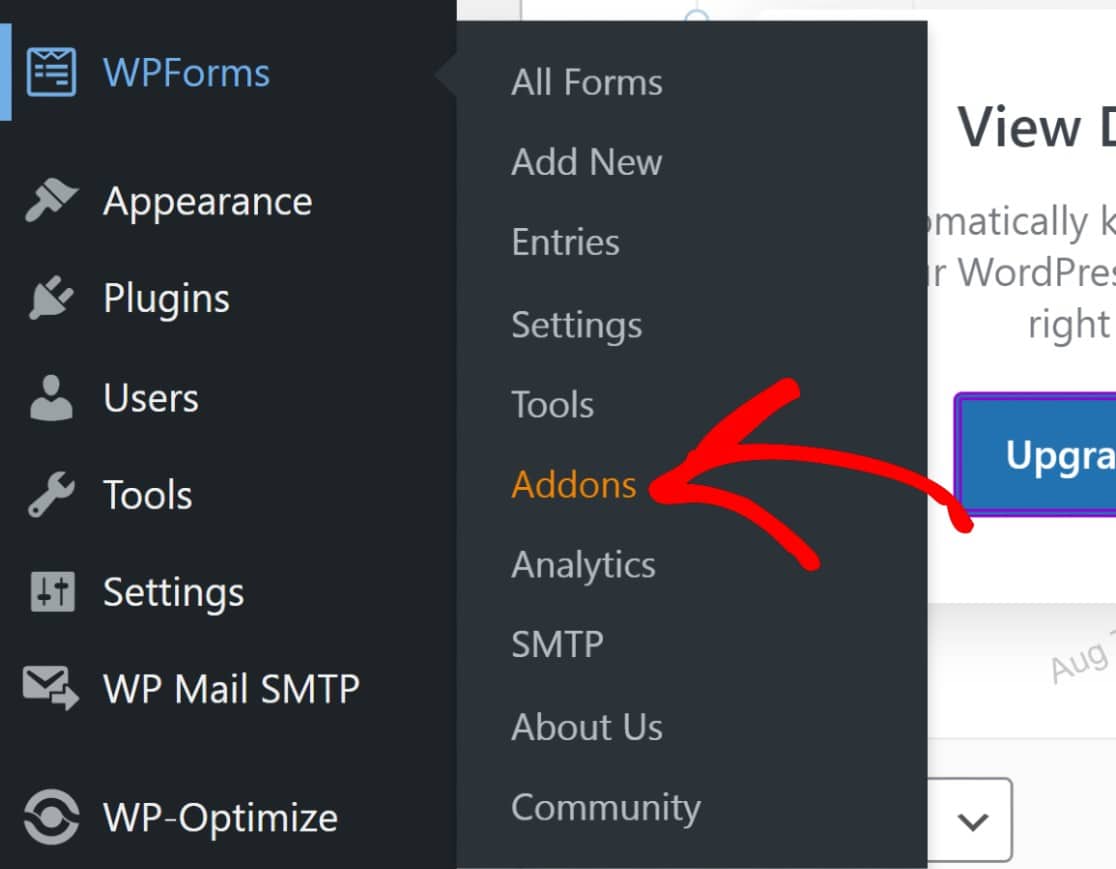Image resolution: width=1116 pixels, height=869 pixels.
Task: Visit Community from the WPForms submenu
Action: [x=606, y=807]
